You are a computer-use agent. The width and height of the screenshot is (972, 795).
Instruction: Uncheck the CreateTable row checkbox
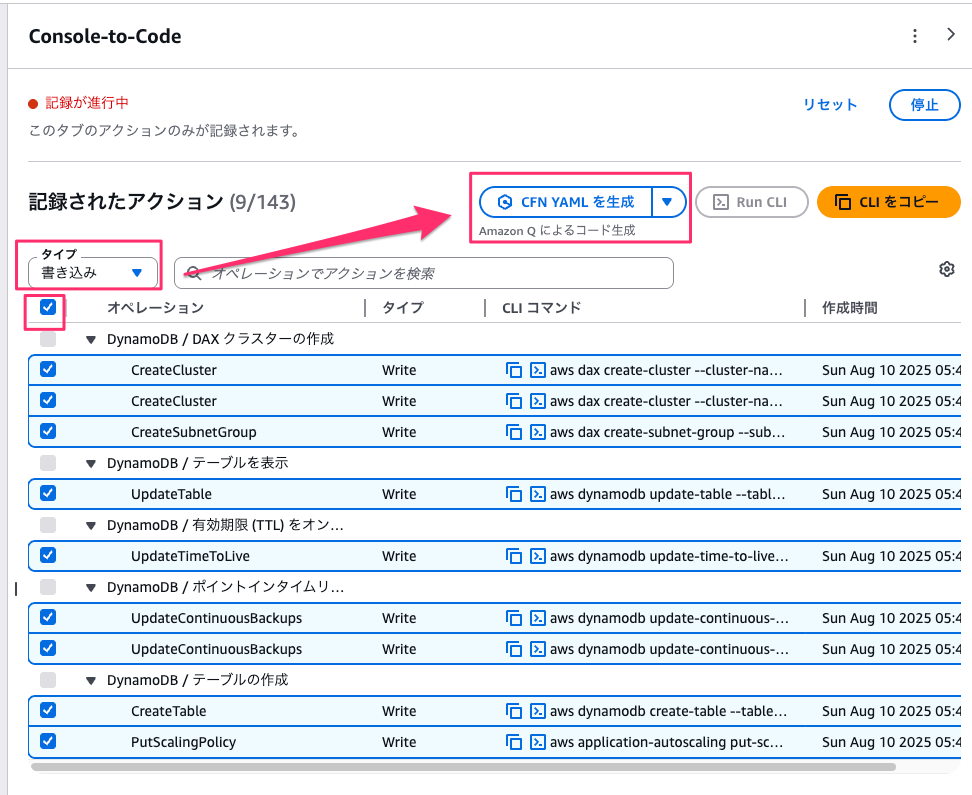pos(48,710)
